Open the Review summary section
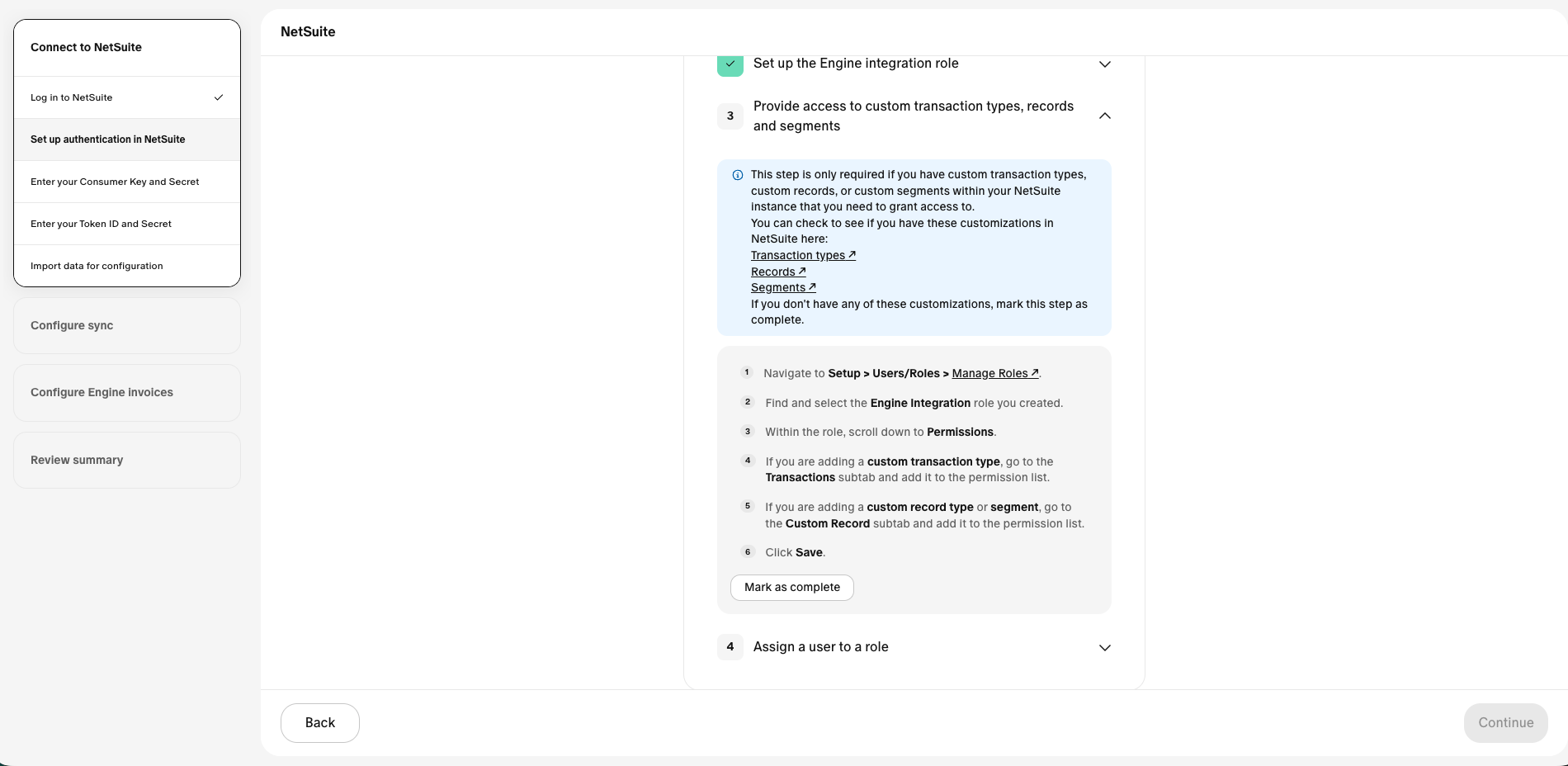This screenshot has width=1568, height=766. pos(127,461)
